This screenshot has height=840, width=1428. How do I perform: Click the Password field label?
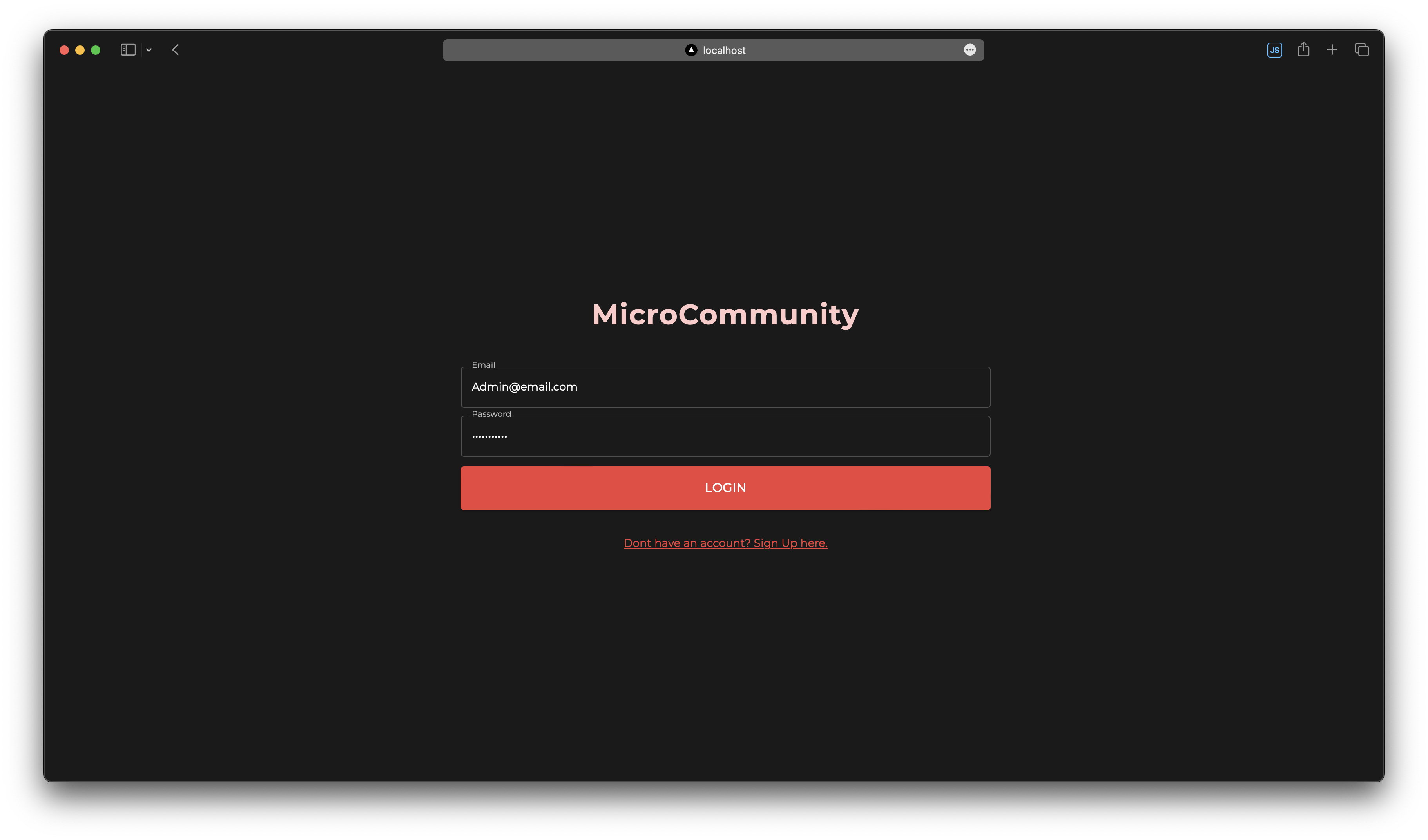[x=491, y=414]
